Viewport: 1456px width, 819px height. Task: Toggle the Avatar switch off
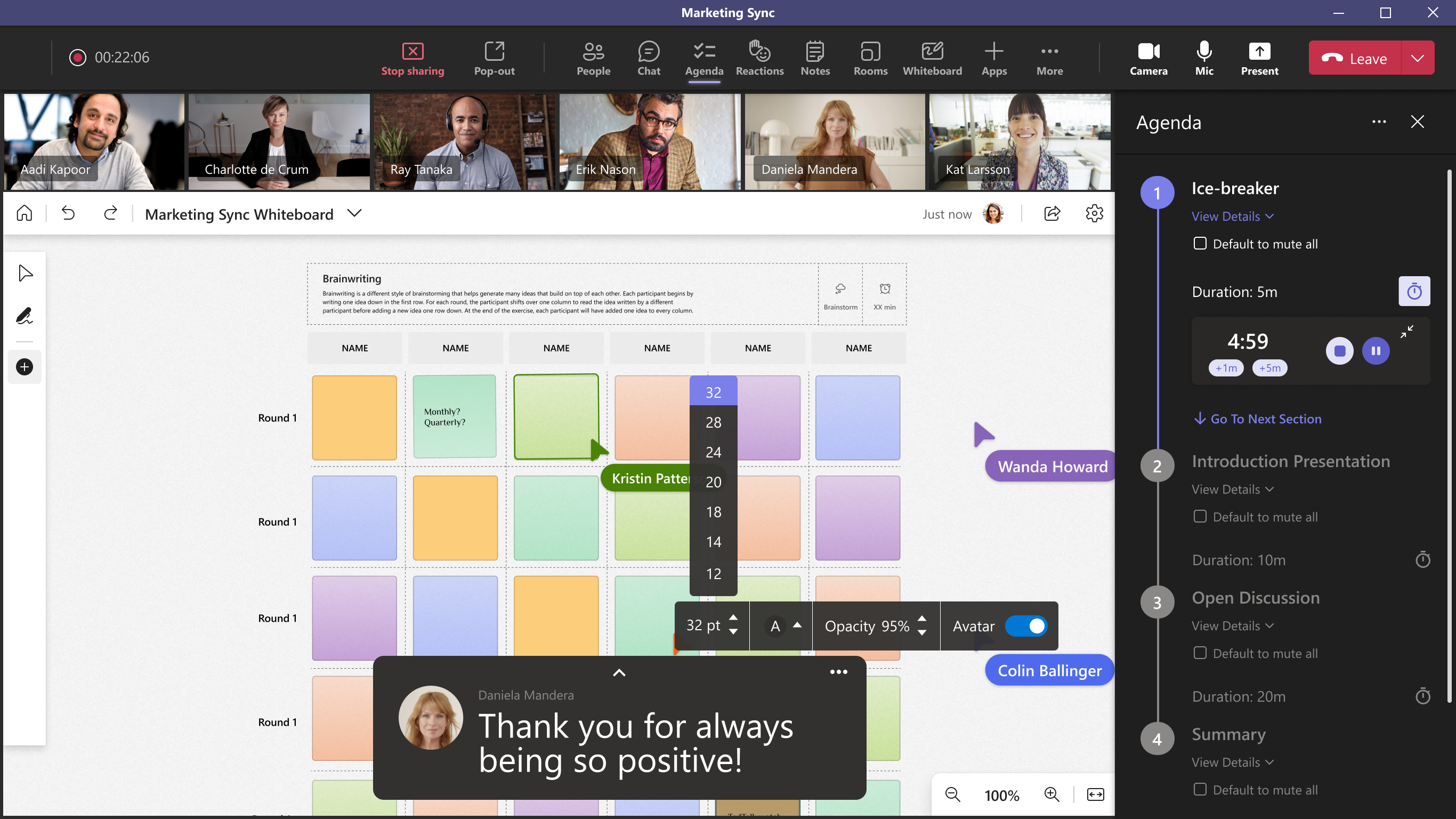point(1026,625)
